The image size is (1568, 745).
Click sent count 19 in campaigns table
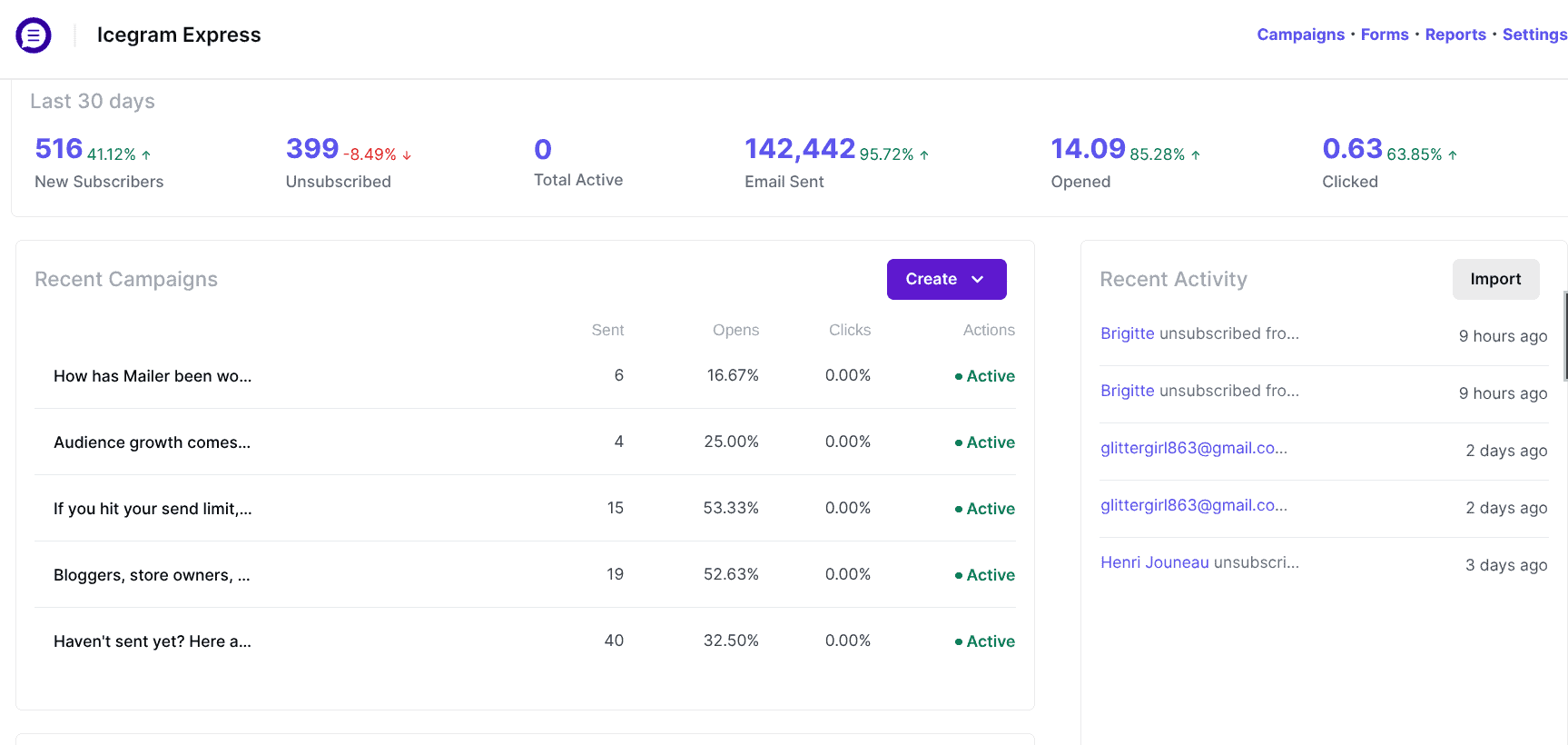click(x=615, y=574)
